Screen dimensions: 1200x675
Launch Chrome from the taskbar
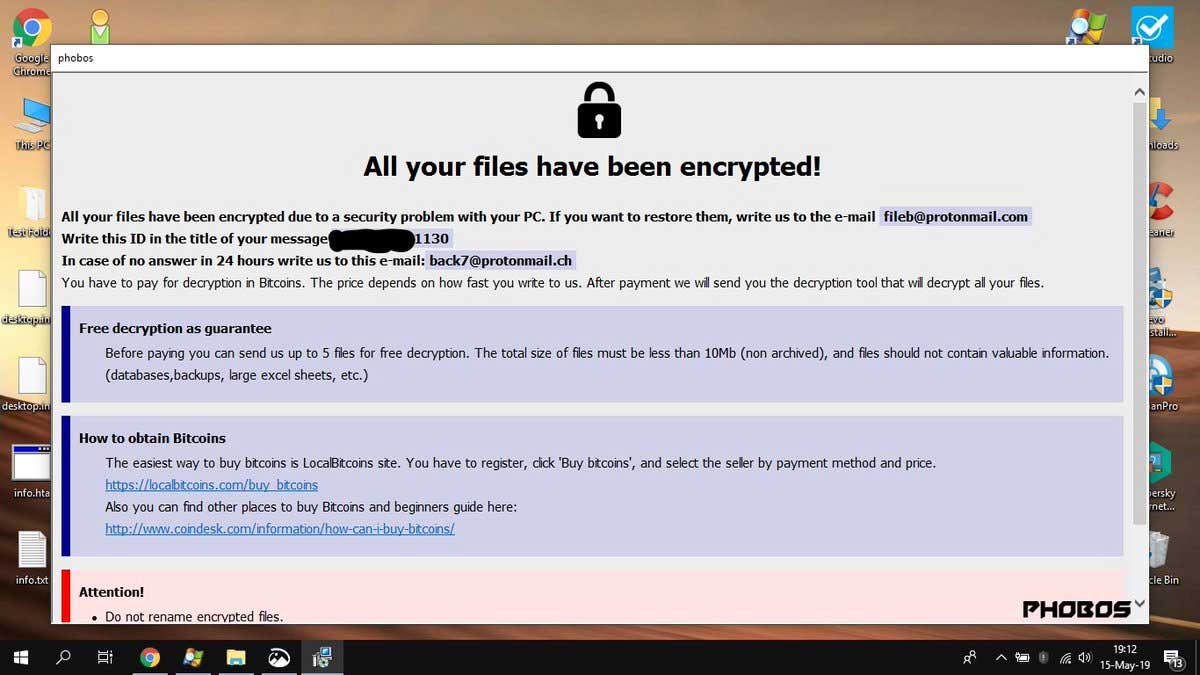pos(150,657)
